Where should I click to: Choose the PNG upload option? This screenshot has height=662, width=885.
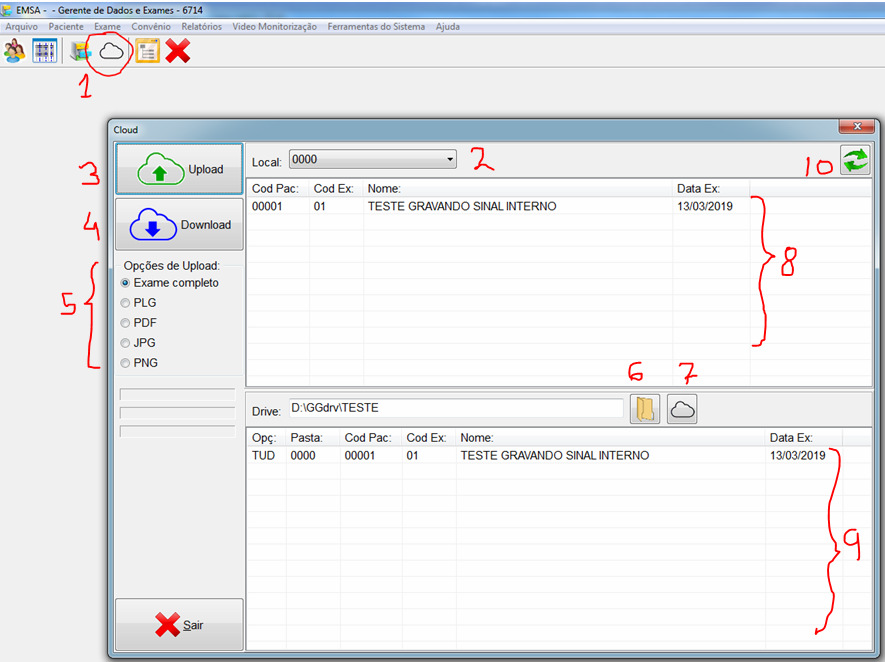(125, 363)
